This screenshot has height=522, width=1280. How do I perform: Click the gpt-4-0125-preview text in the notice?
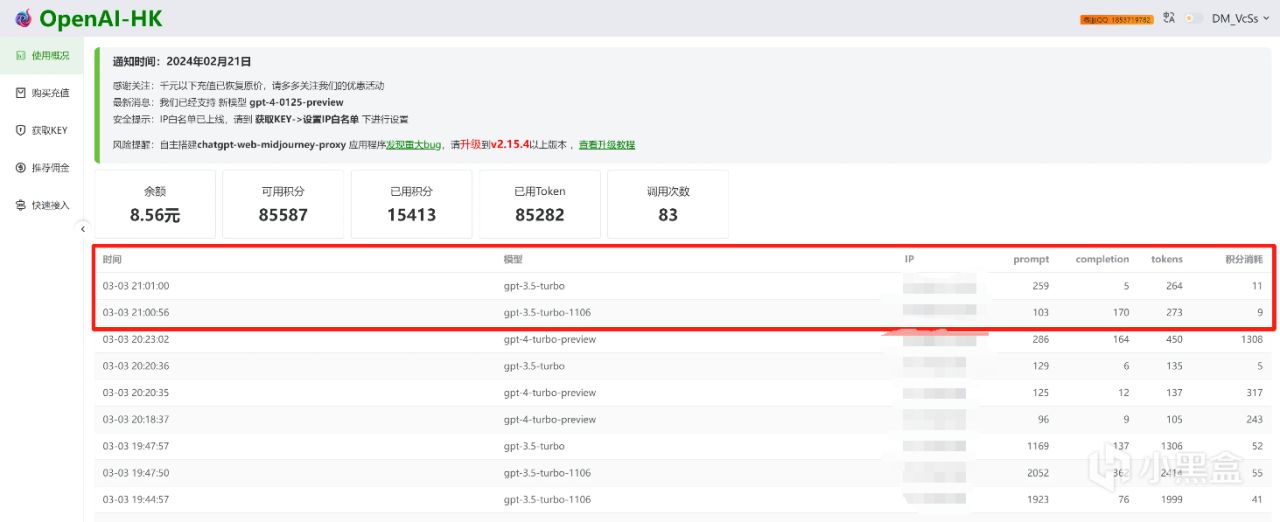click(296, 102)
